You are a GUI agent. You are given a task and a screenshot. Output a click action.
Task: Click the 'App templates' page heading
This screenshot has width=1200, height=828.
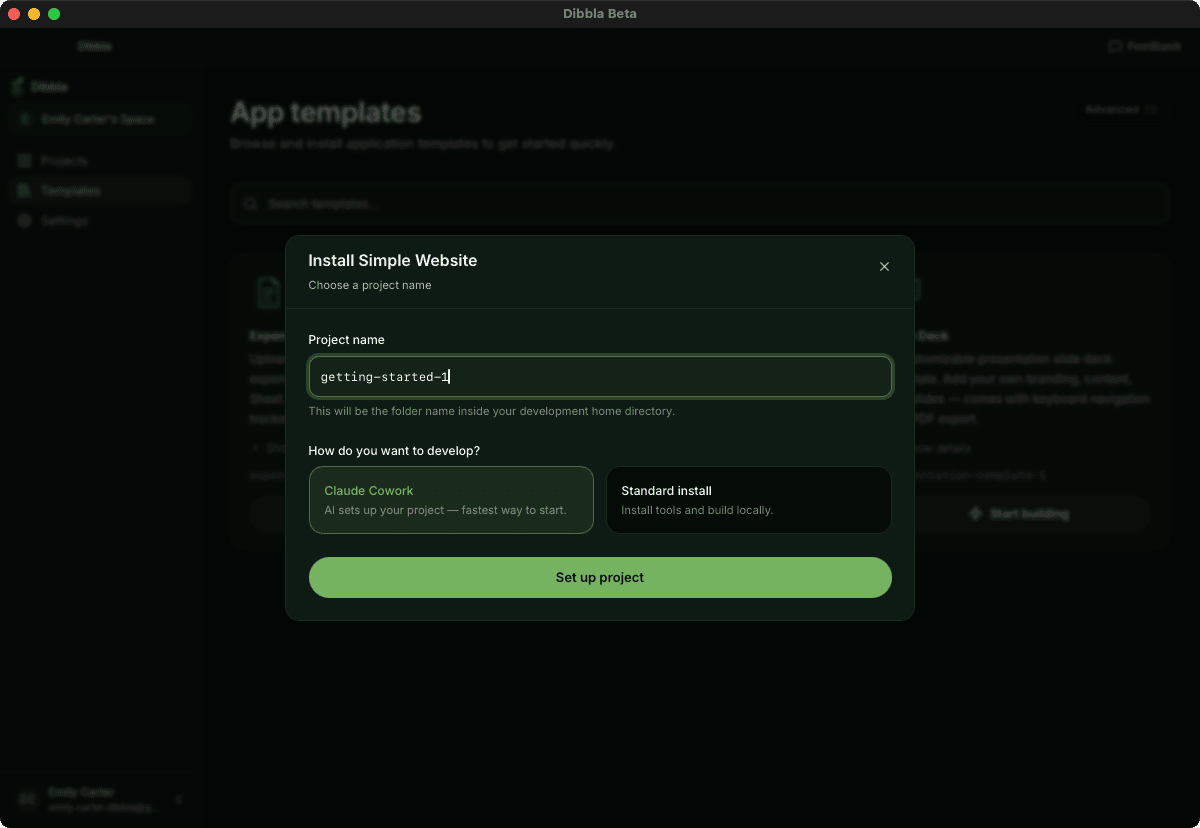tap(326, 112)
